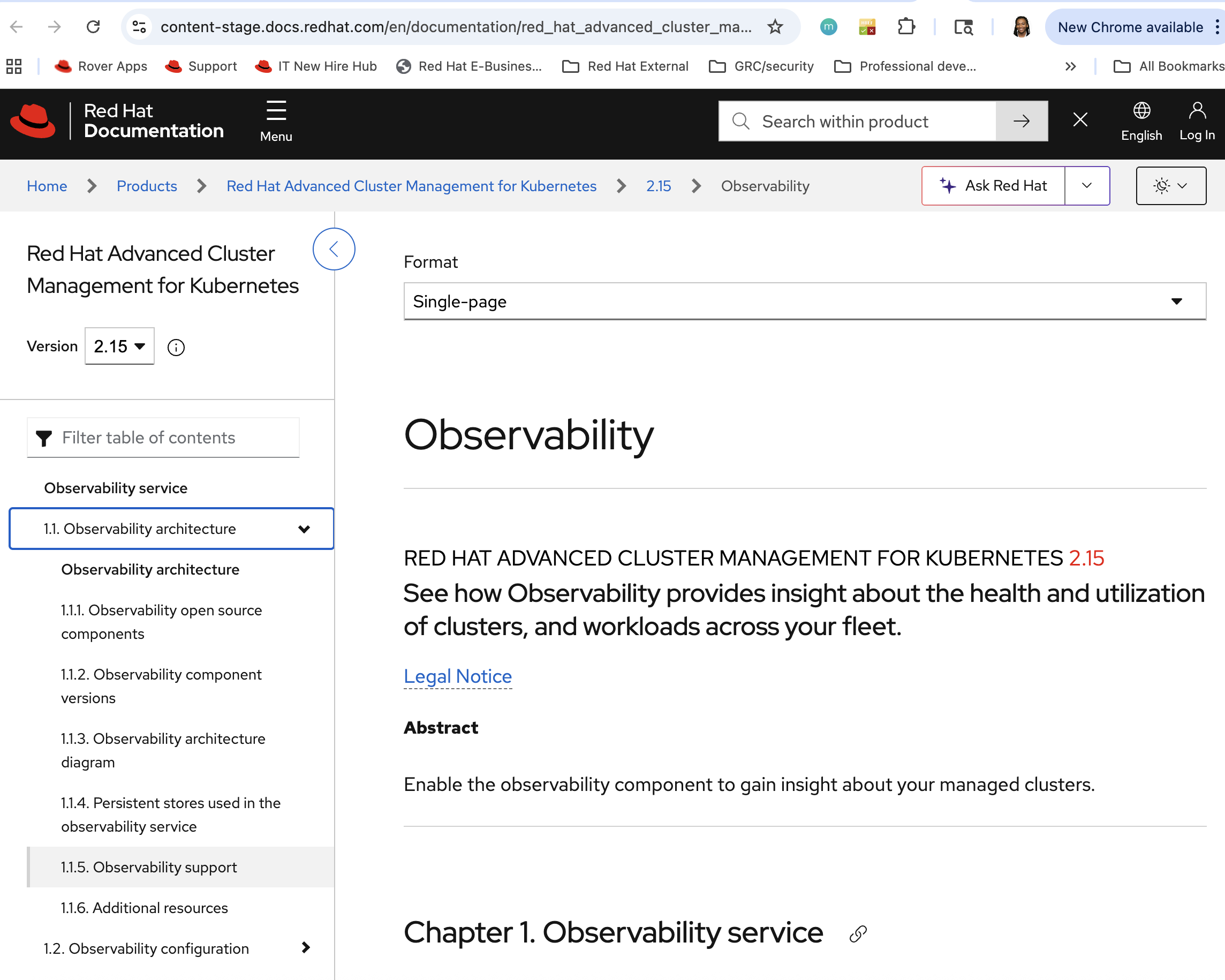
Task: Bookmark page with star icon
Action: point(775,27)
